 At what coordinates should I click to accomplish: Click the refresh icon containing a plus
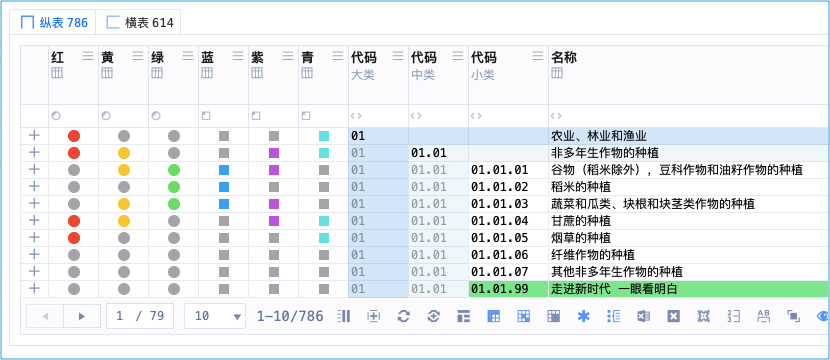pyautogui.click(x=434, y=316)
